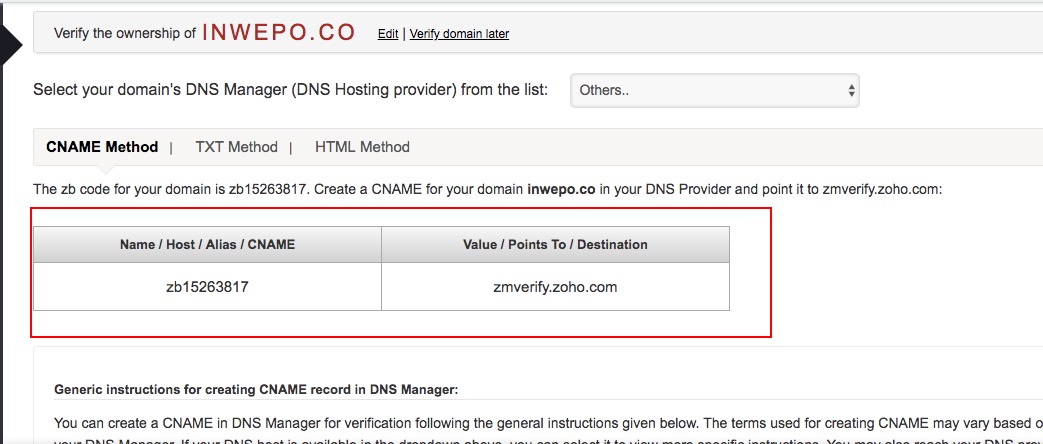Click the zb15263817 table cell
The height and width of the screenshot is (444, 1043).
pyautogui.click(x=207, y=287)
